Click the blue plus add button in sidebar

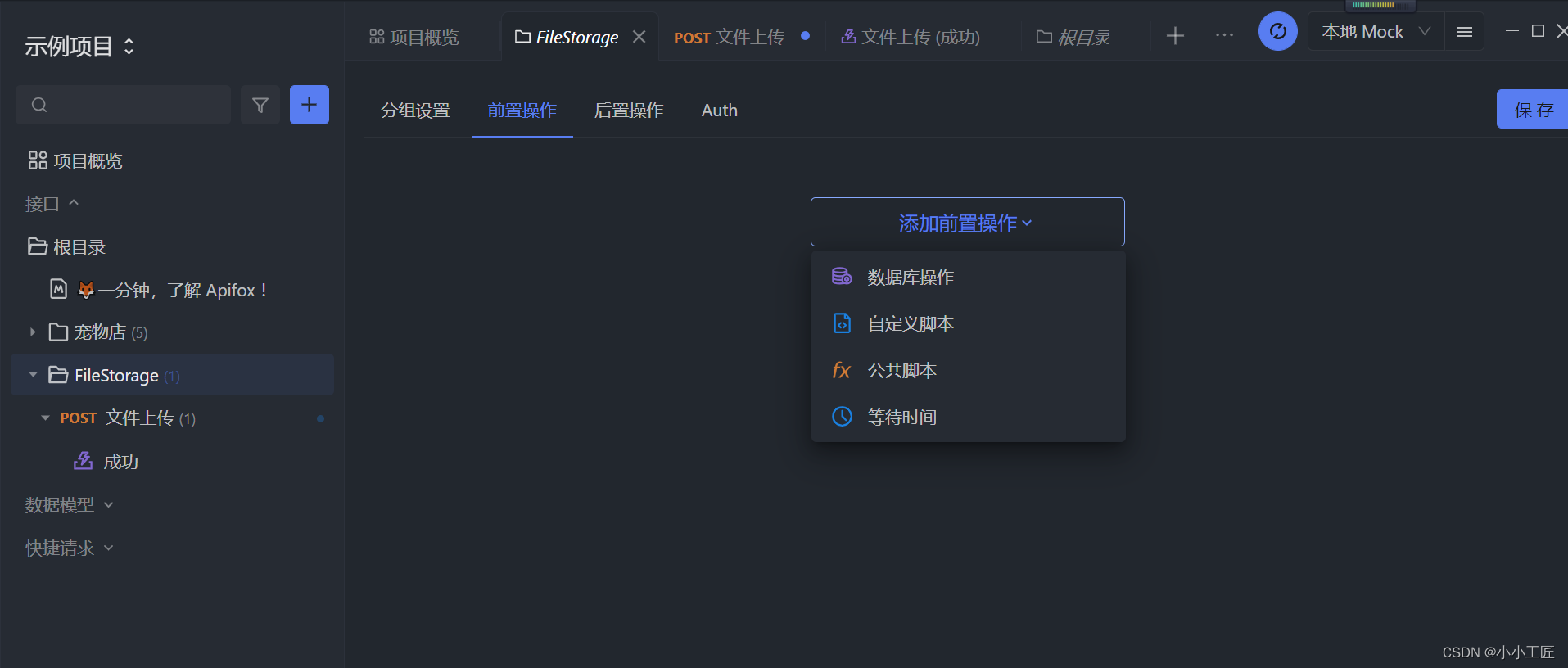(x=310, y=105)
